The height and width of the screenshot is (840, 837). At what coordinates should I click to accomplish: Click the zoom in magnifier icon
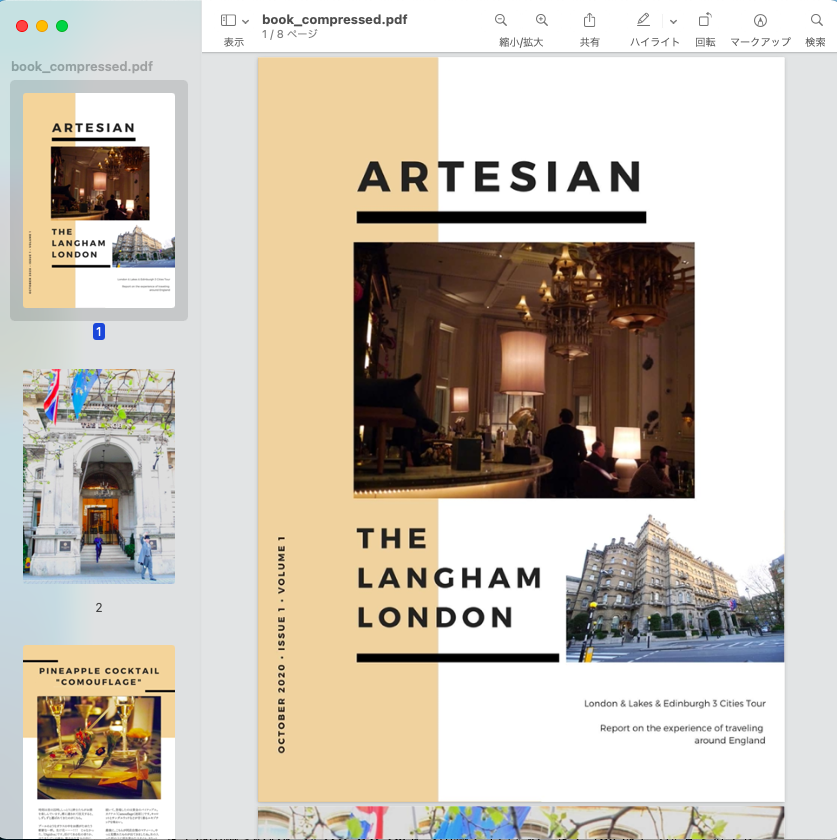(x=542, y=20)
